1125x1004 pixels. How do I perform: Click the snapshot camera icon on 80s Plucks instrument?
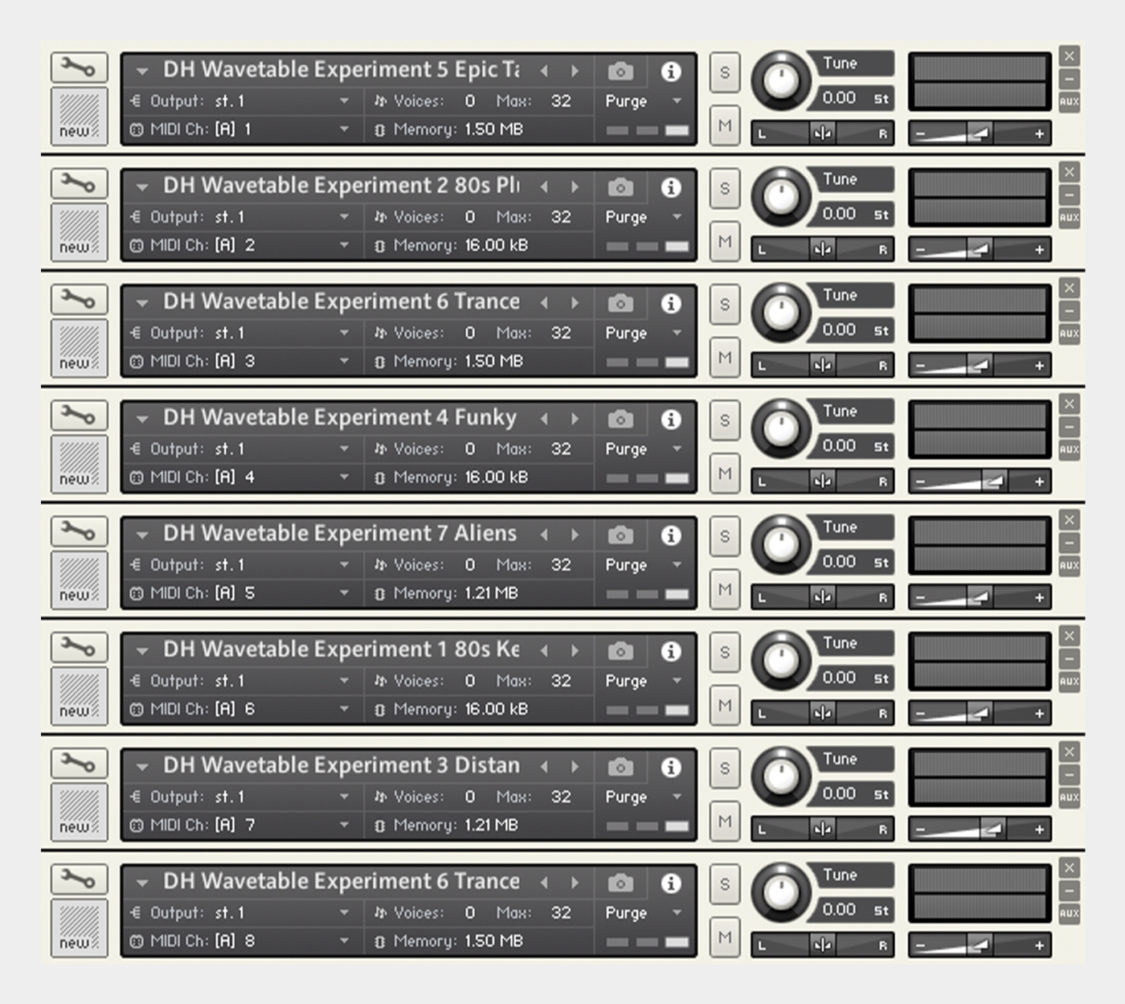[622, 185]
